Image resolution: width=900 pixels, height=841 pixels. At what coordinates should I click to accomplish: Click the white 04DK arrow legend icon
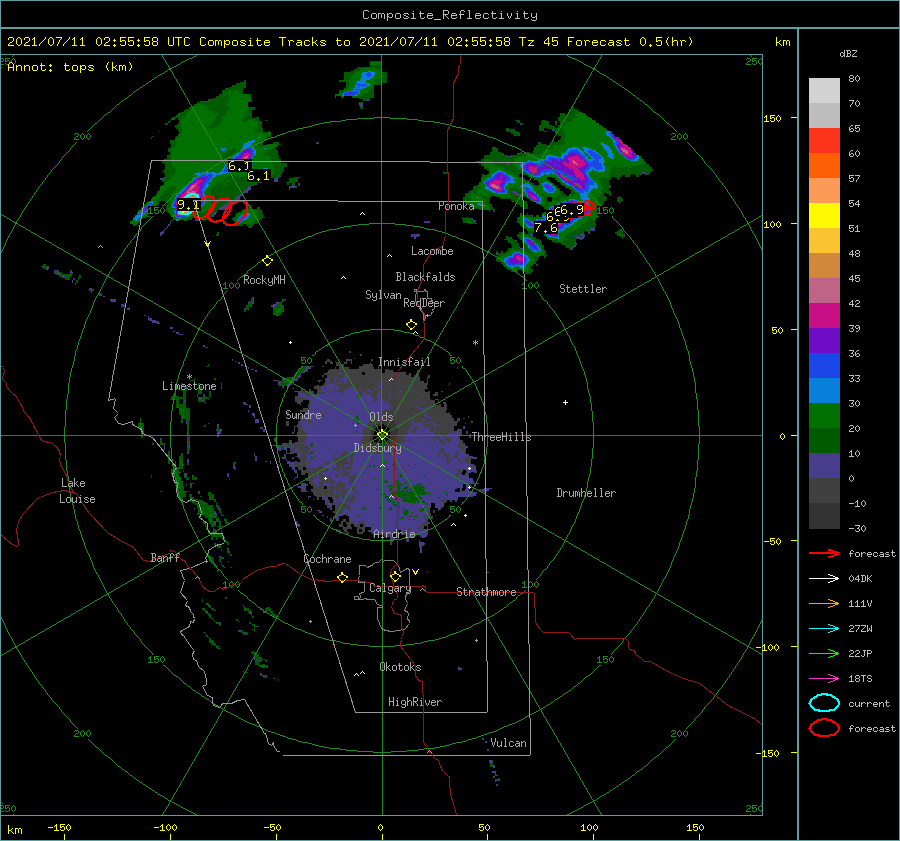click(824, 578)
